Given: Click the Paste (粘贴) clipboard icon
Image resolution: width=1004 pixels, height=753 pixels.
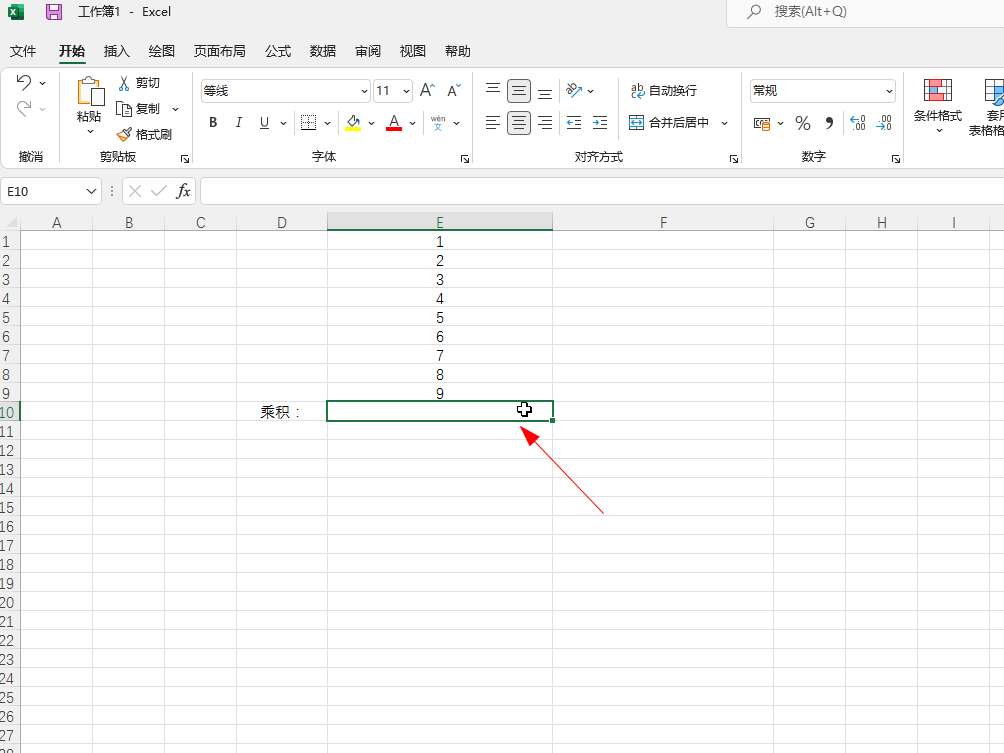Looking at the screenshot, I should point(89,94).
